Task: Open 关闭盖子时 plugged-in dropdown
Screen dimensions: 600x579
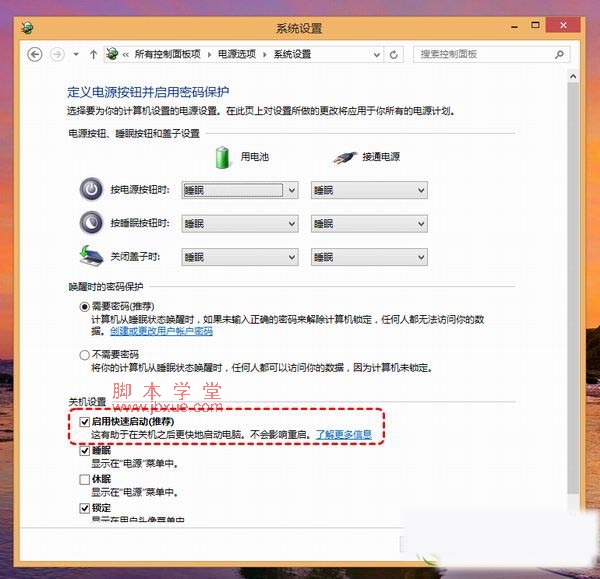Action: click(369, 257)
